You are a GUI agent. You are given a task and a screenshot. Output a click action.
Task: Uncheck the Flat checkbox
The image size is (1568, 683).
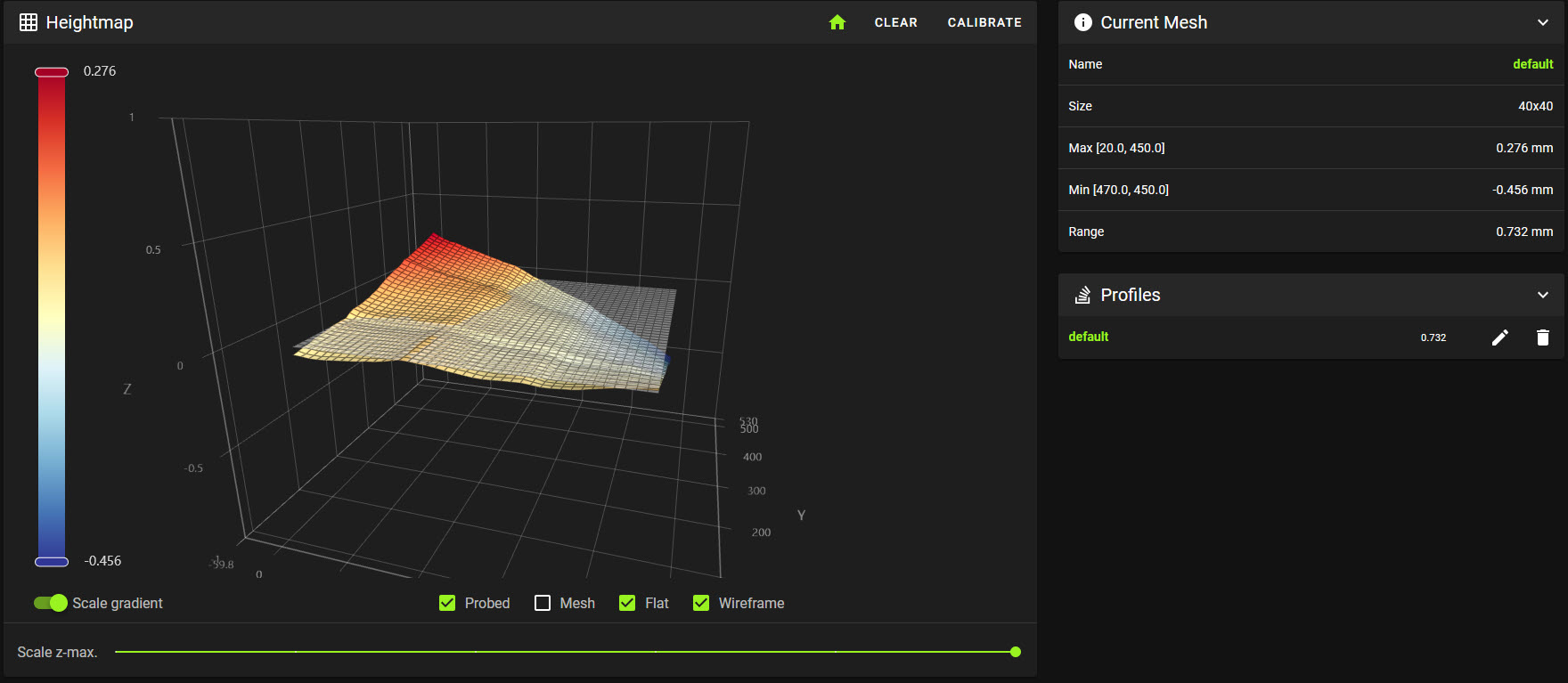pyautogui.click(x=627, y=603)
